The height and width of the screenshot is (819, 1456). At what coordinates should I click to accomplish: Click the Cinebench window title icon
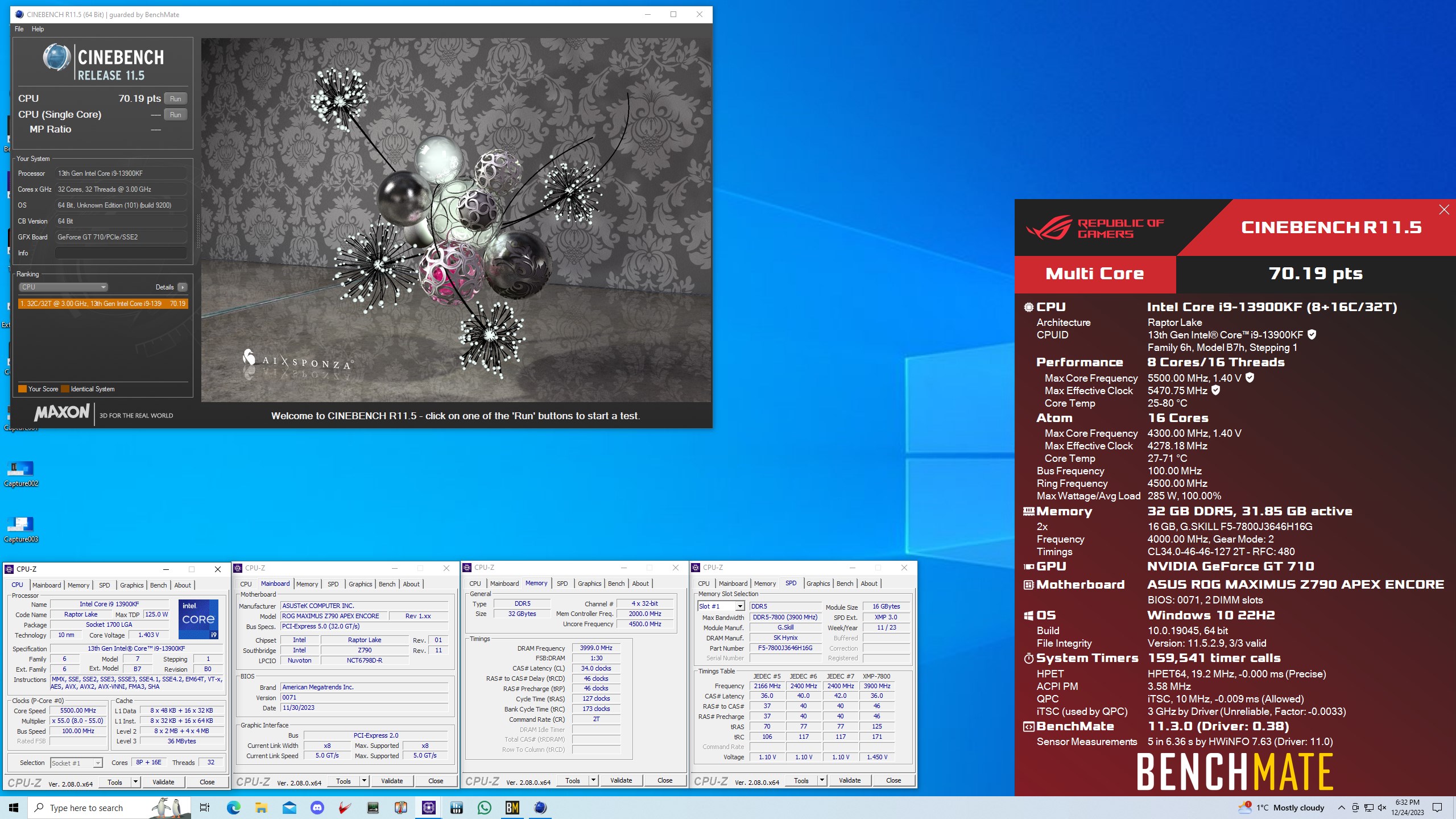tap(19, 14)
